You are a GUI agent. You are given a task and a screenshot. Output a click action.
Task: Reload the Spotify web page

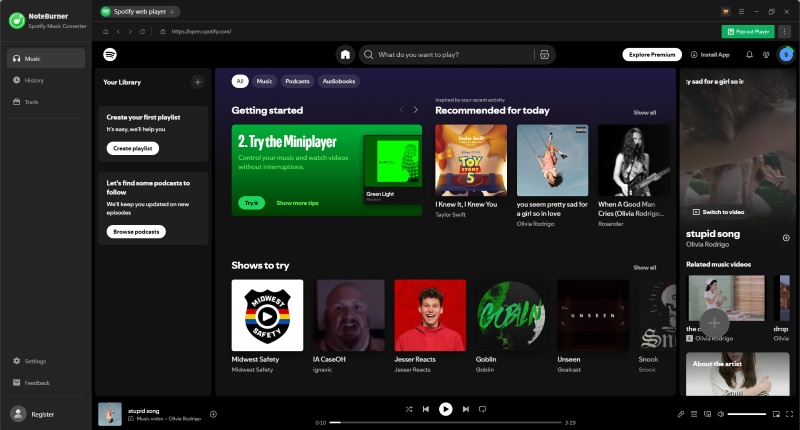pyautogui.click(x=142, y=32)
